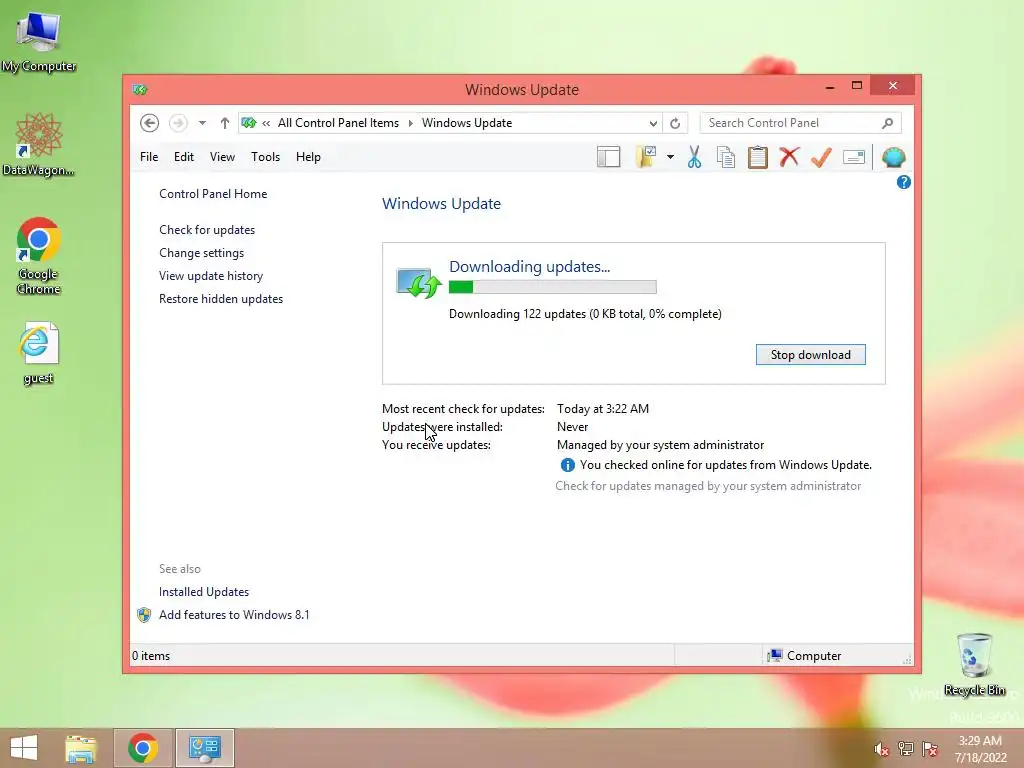Open File Explorer from the taskbar
This screenshot has height=768, width=1024.
pos(81,748)
